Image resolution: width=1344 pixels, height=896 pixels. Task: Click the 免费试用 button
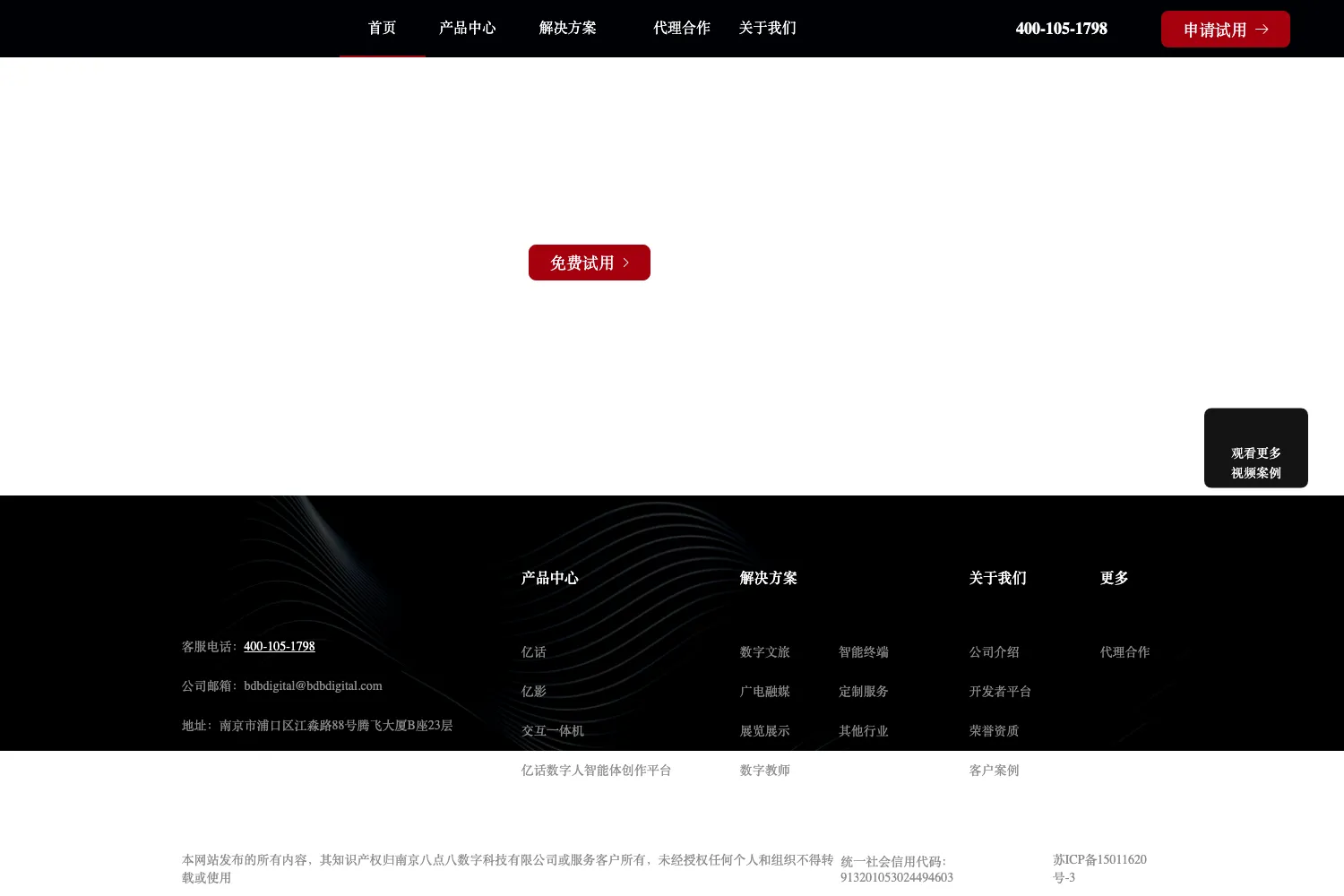tap(590, 263)
